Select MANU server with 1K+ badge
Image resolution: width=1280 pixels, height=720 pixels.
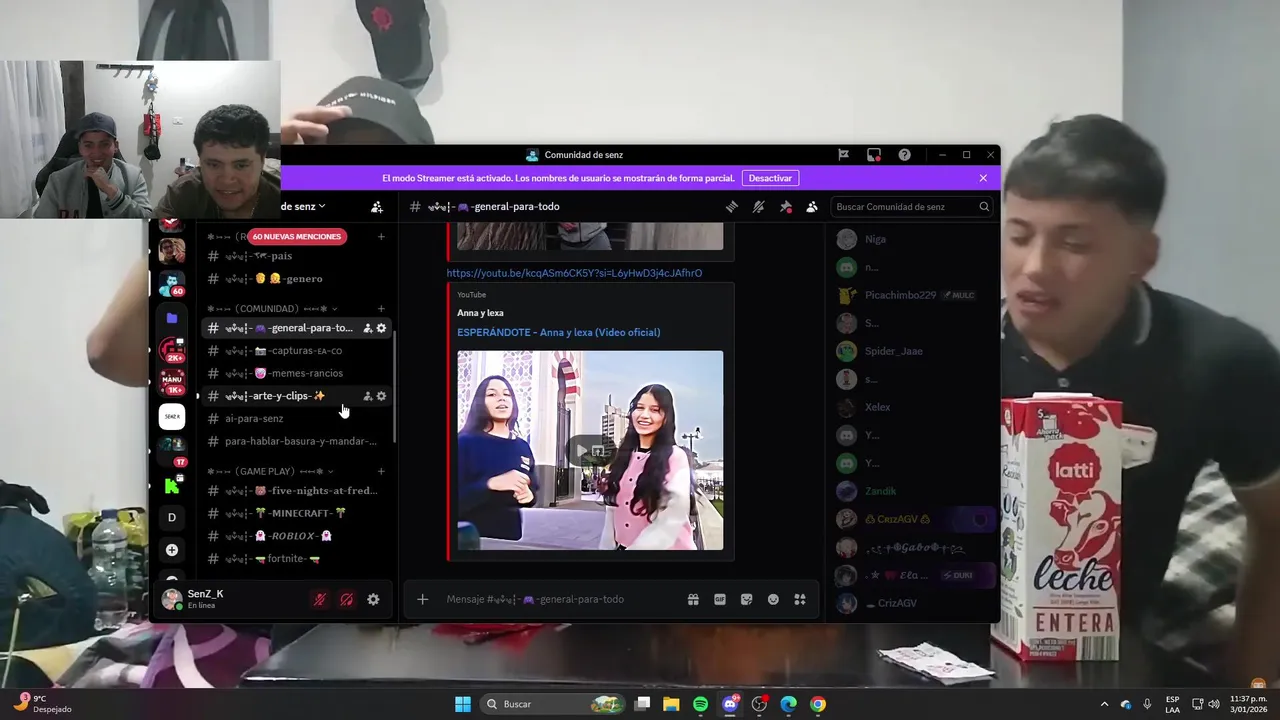tap(172, 383)
